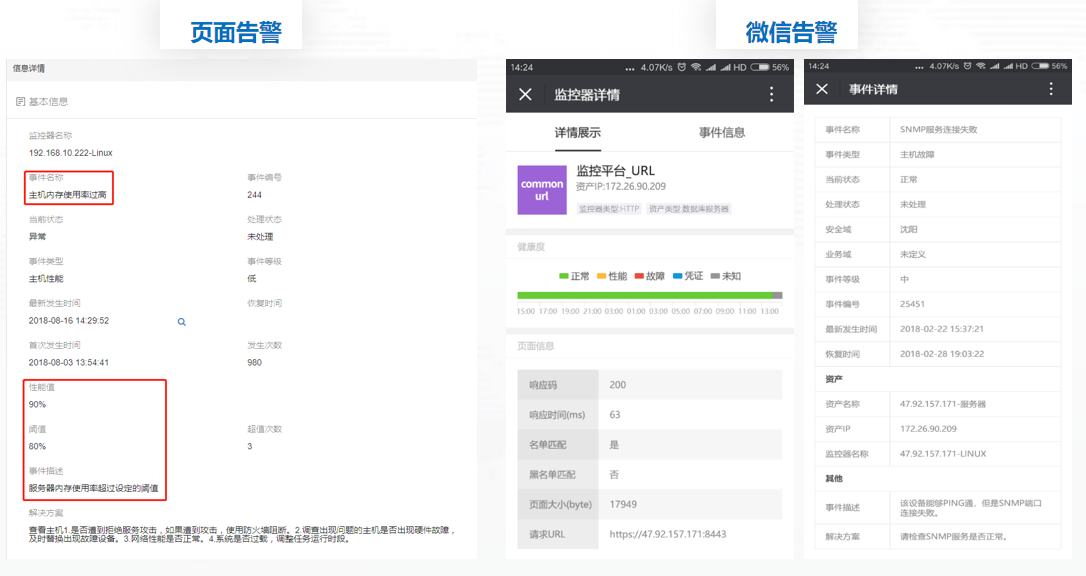Screen dimensions: 1086x576
Task: Click the 资产IP value 172.26.90.209 in 事件详情
Action: [x=928, y=429]
